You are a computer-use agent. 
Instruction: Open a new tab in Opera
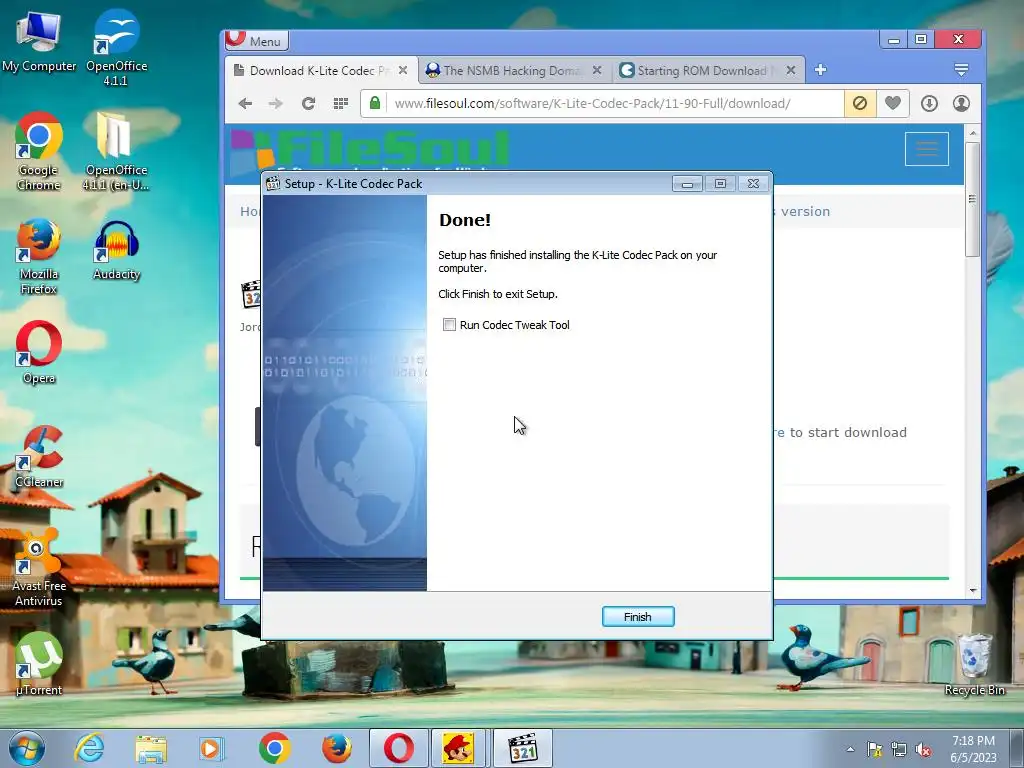point(821,70)
